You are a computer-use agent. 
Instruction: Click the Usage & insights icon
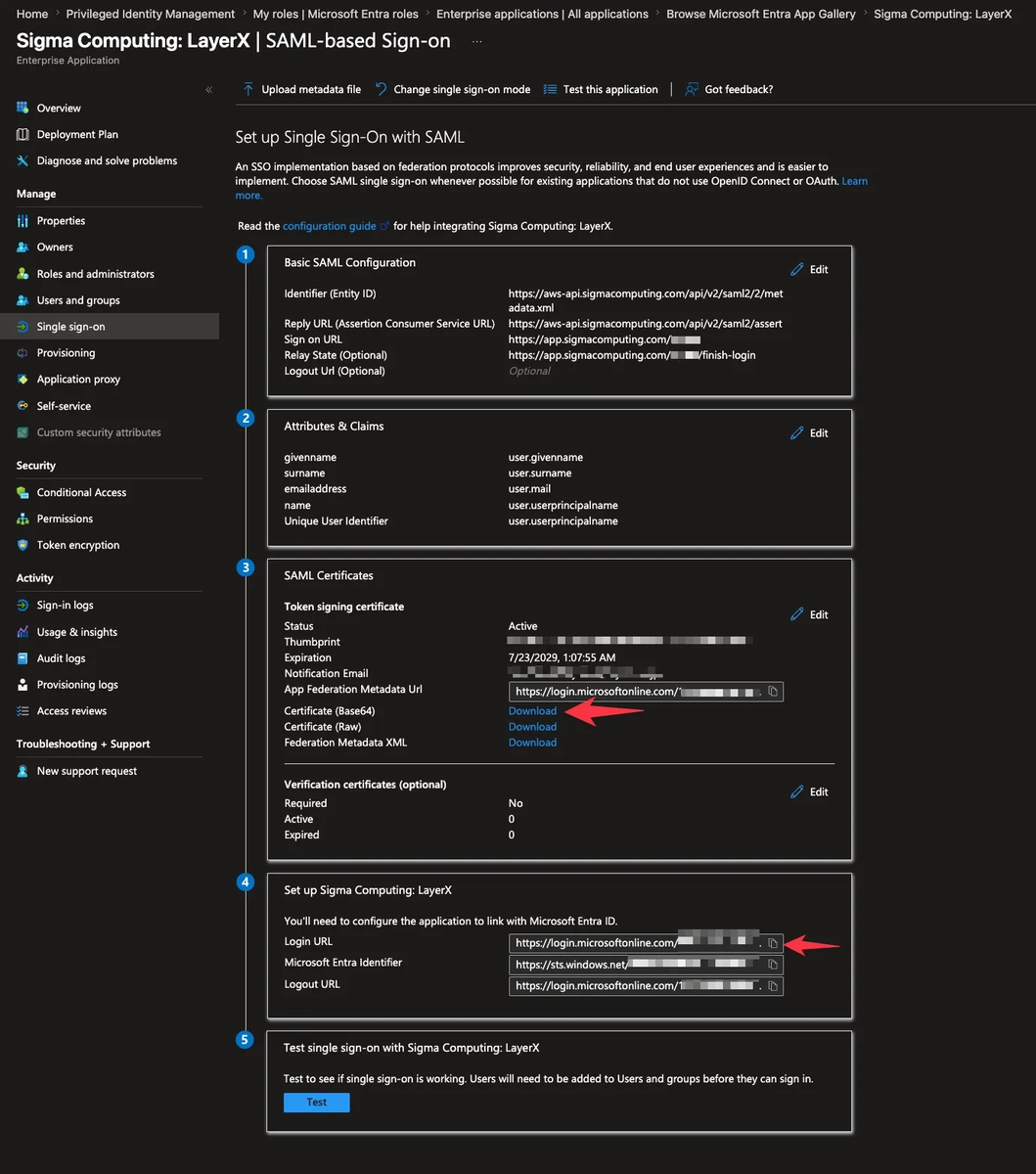(x=23, y=632)
